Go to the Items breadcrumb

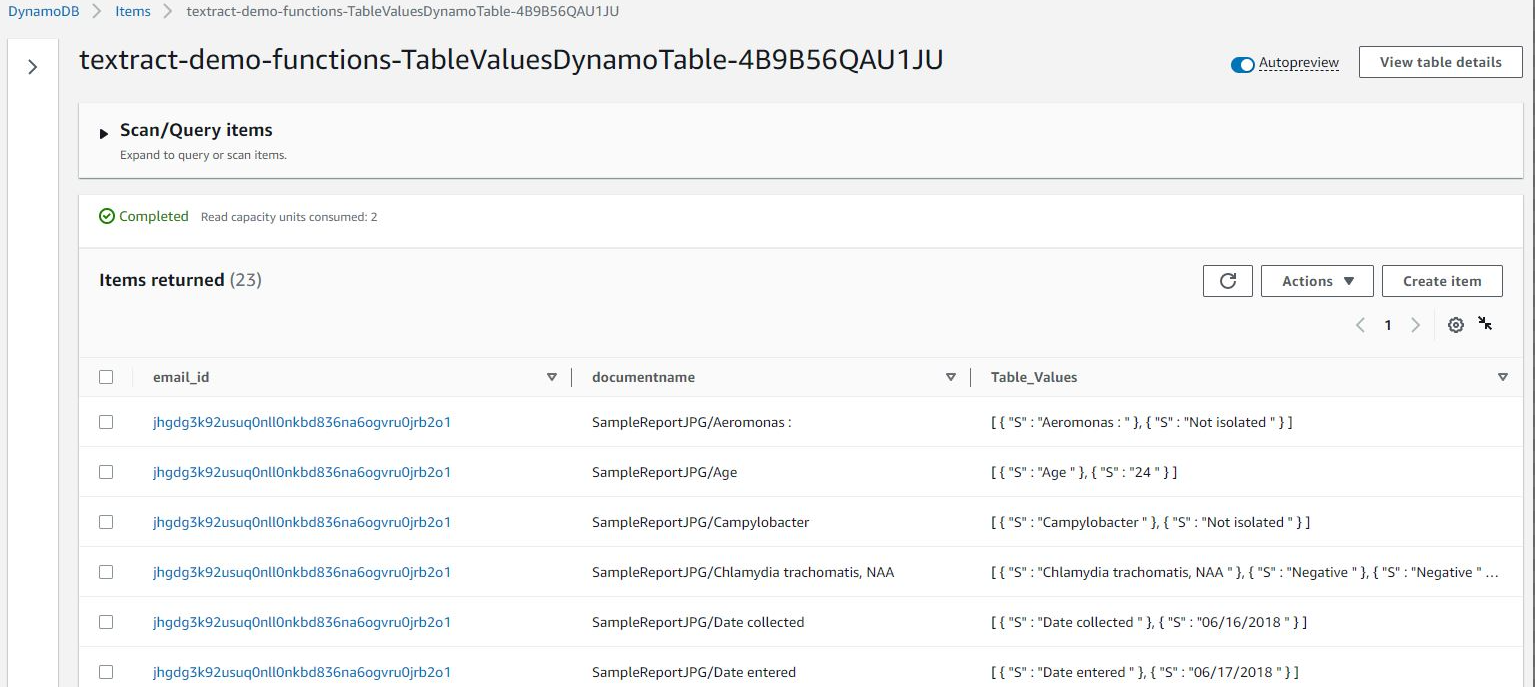click(132, 11)
